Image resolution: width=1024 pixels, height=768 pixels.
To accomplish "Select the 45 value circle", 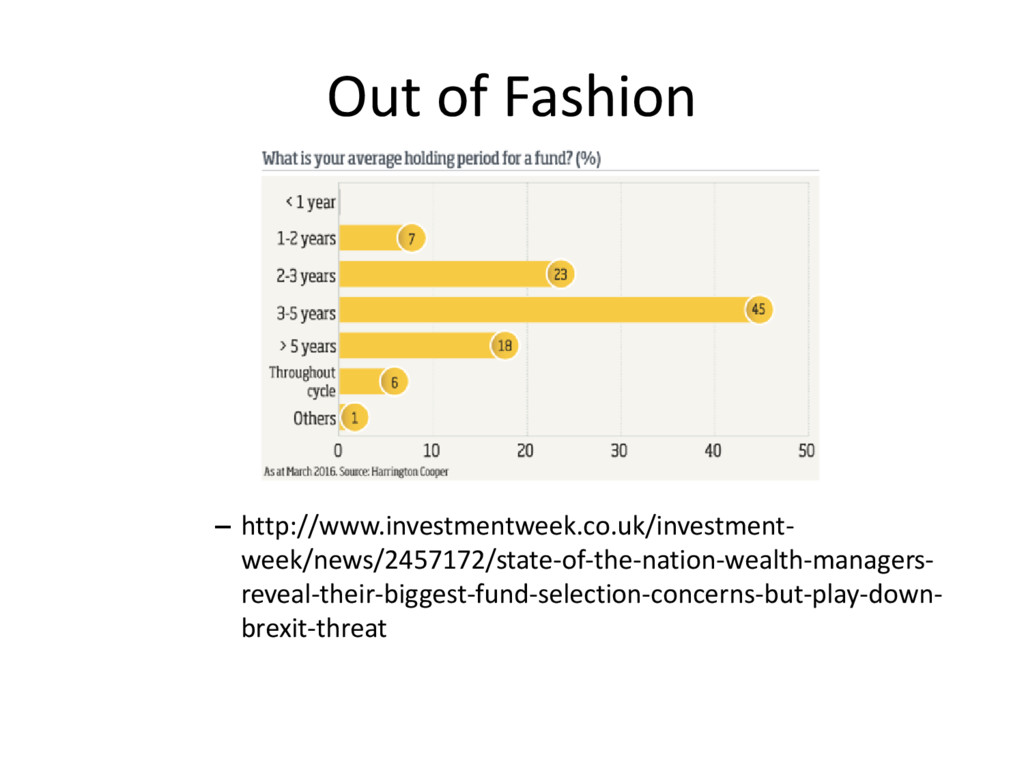I will point(759,310).
